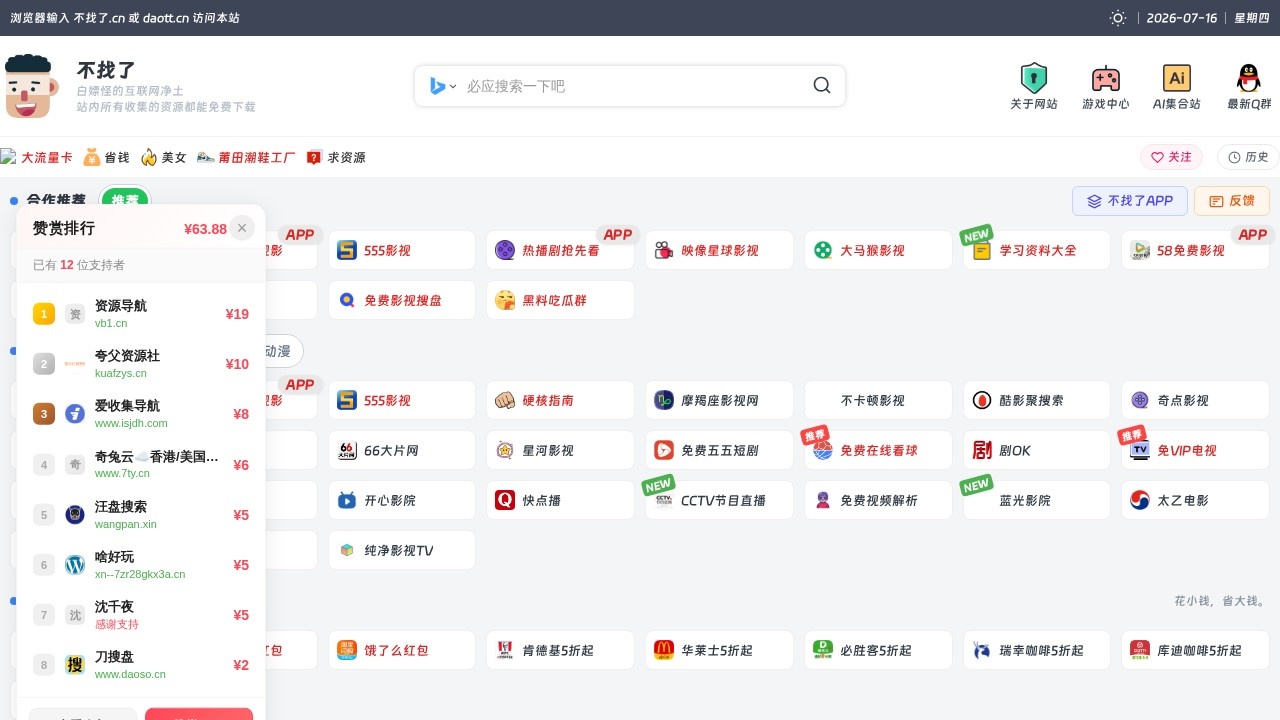Click 华莱士5折起 icon
Viewport: 1280px width, 720px height.
pos(664,650)
